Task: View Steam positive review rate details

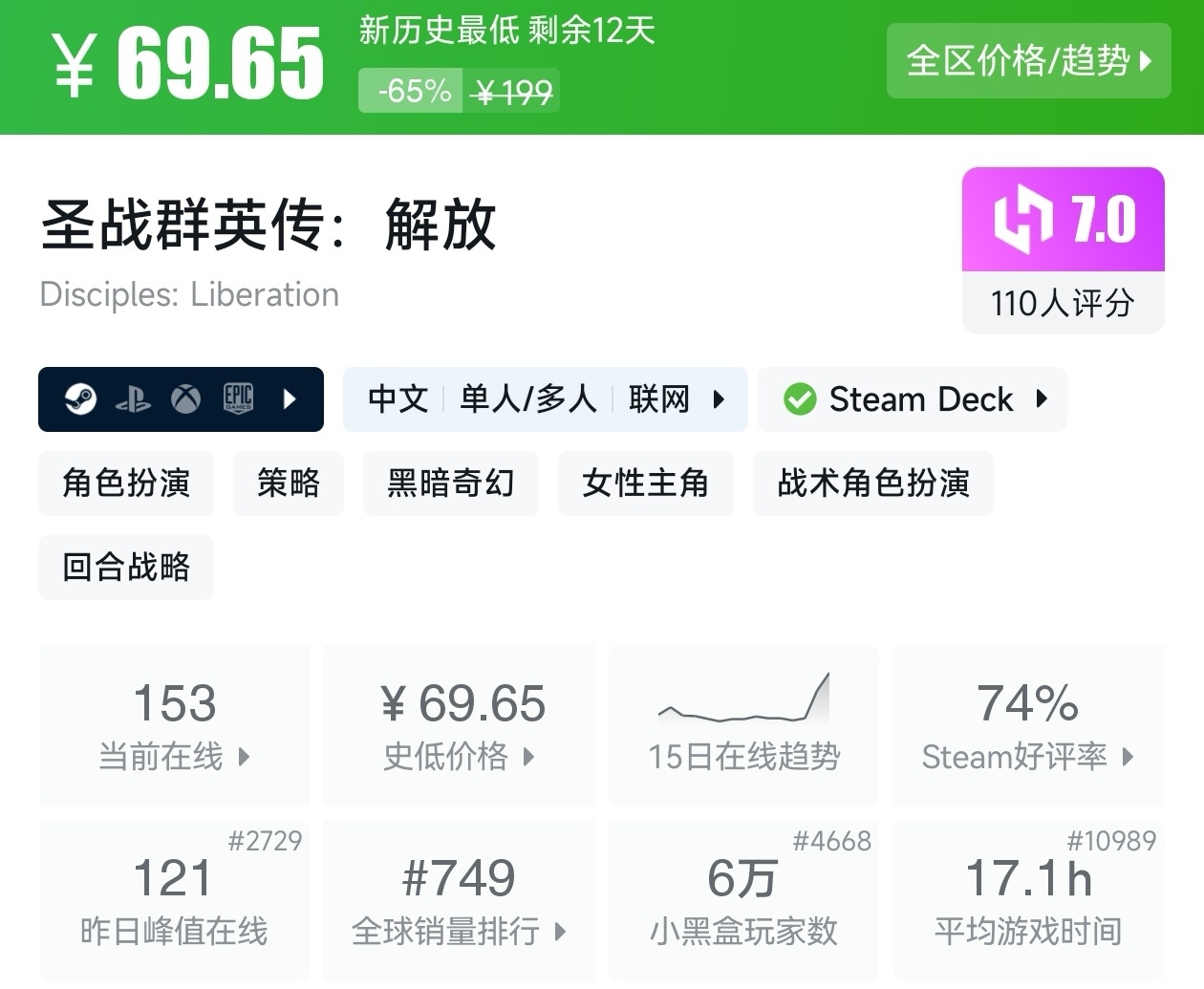Action: coord(1027,725)
